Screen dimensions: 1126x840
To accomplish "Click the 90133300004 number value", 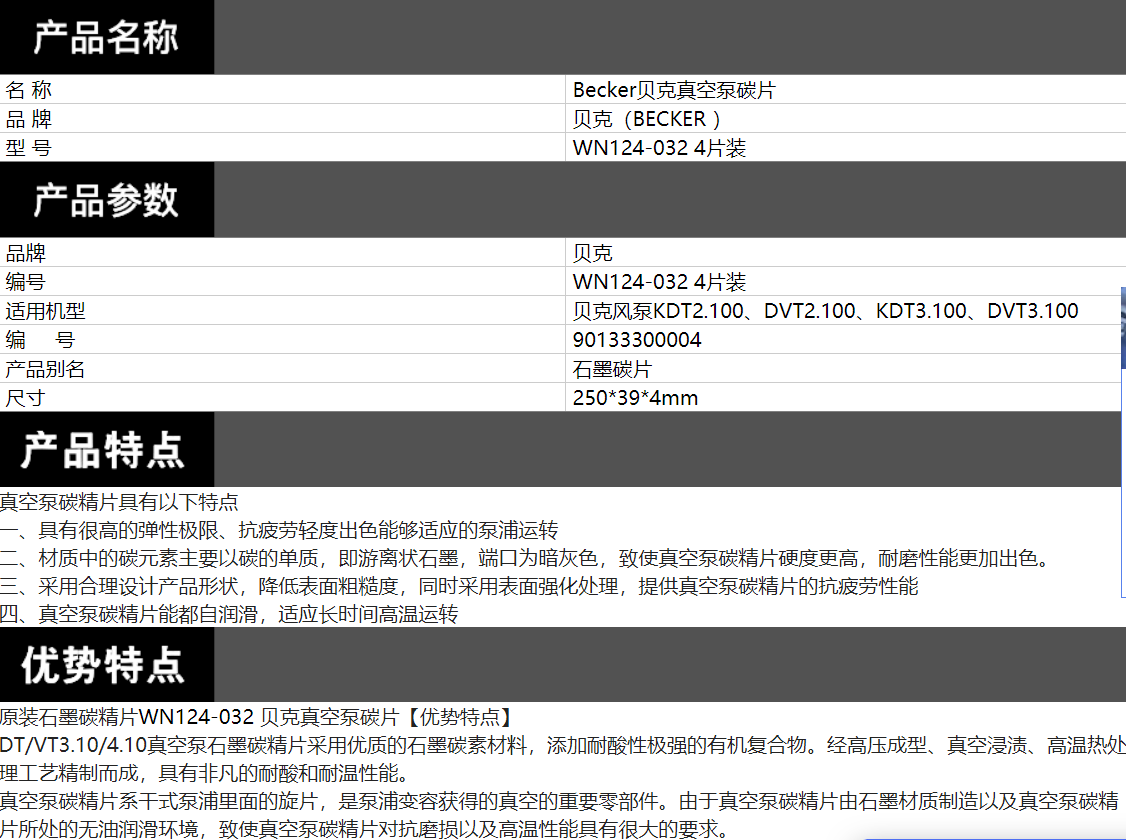I will click(x=637, y=340).
